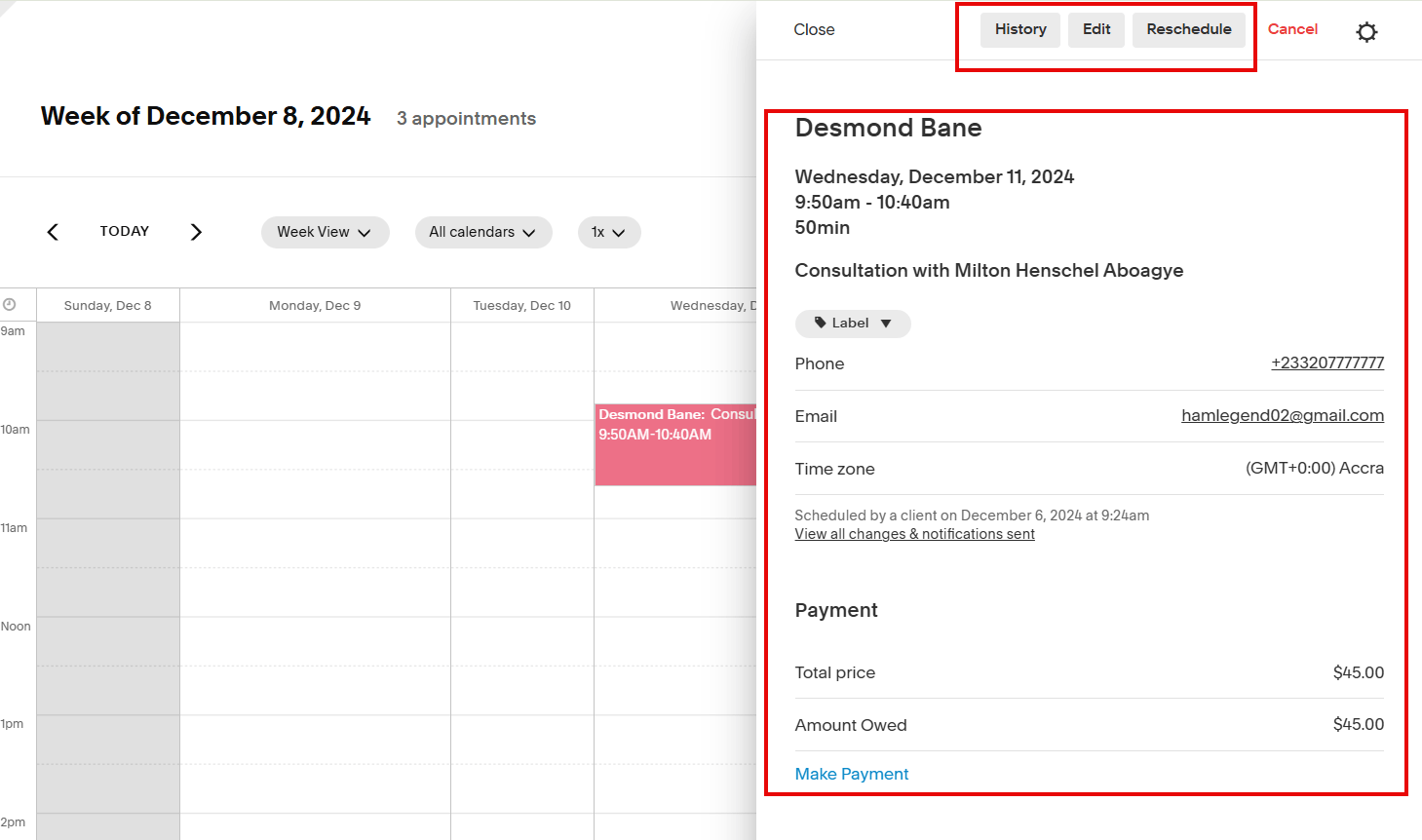Click the email hamlegend02@gmail.com

1282,414
